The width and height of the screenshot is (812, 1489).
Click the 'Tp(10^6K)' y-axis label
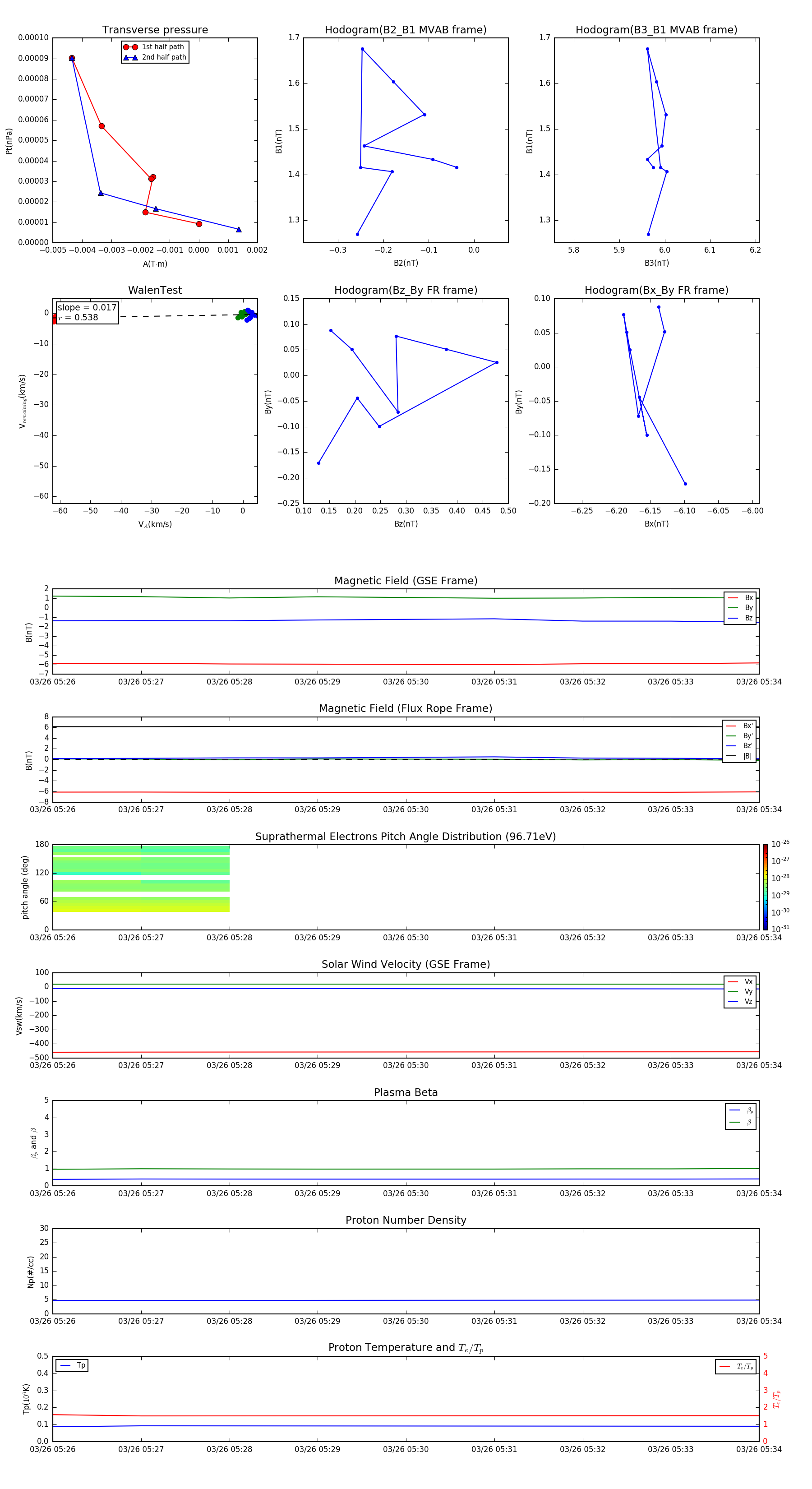[26, 1399]
